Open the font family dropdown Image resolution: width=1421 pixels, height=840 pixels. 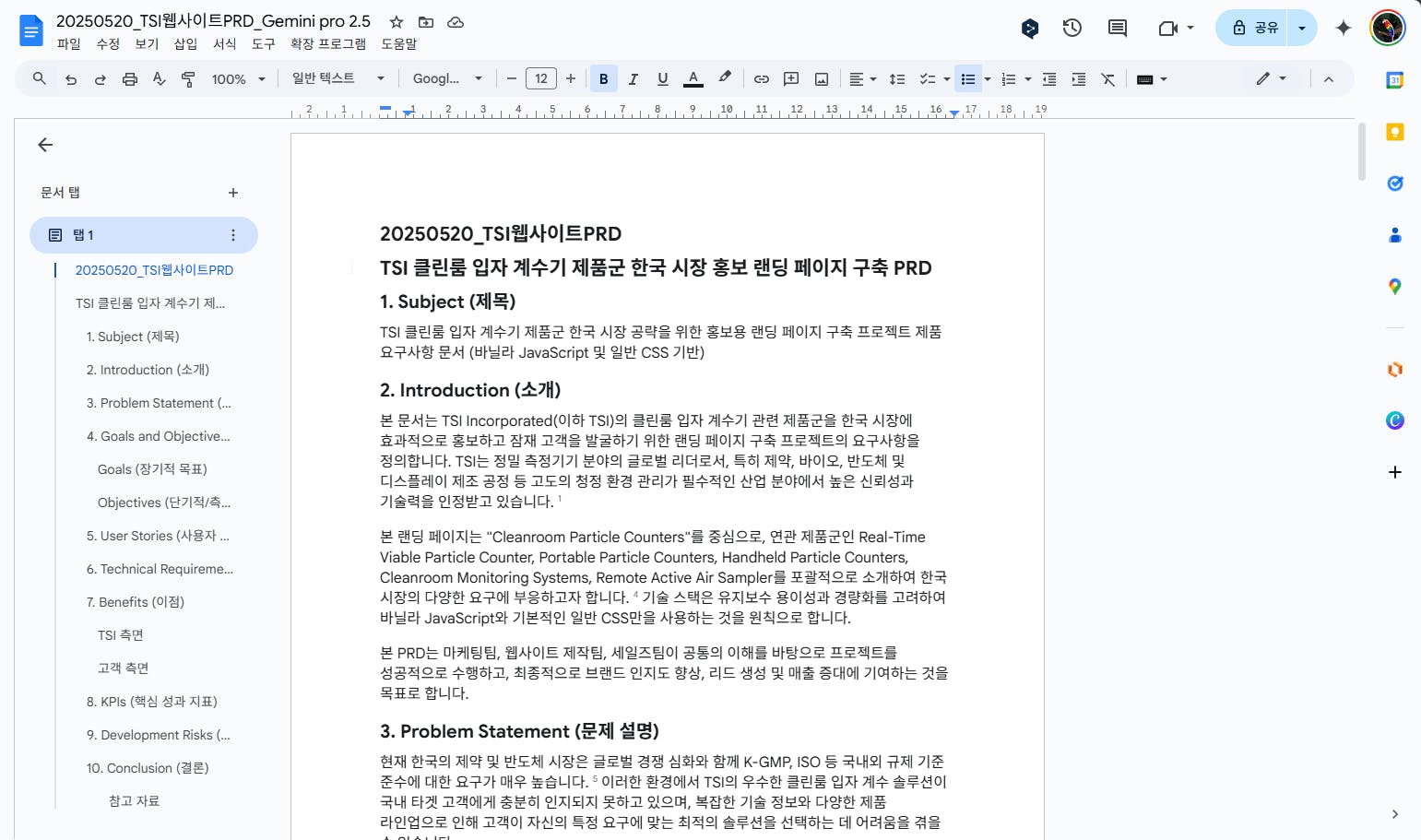[447, 78]
